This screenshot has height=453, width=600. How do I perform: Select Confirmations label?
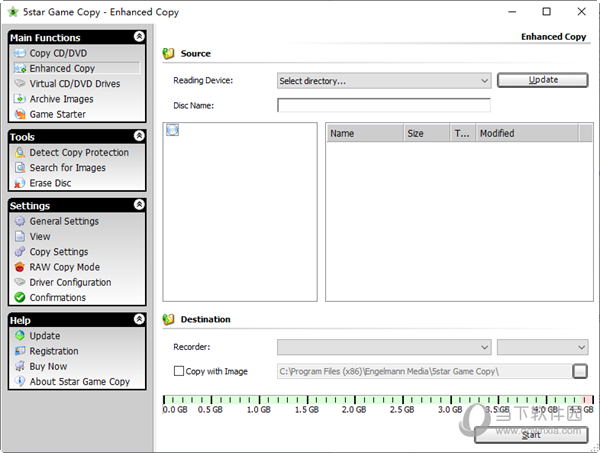pyautogui.click(x=58, y=298)
